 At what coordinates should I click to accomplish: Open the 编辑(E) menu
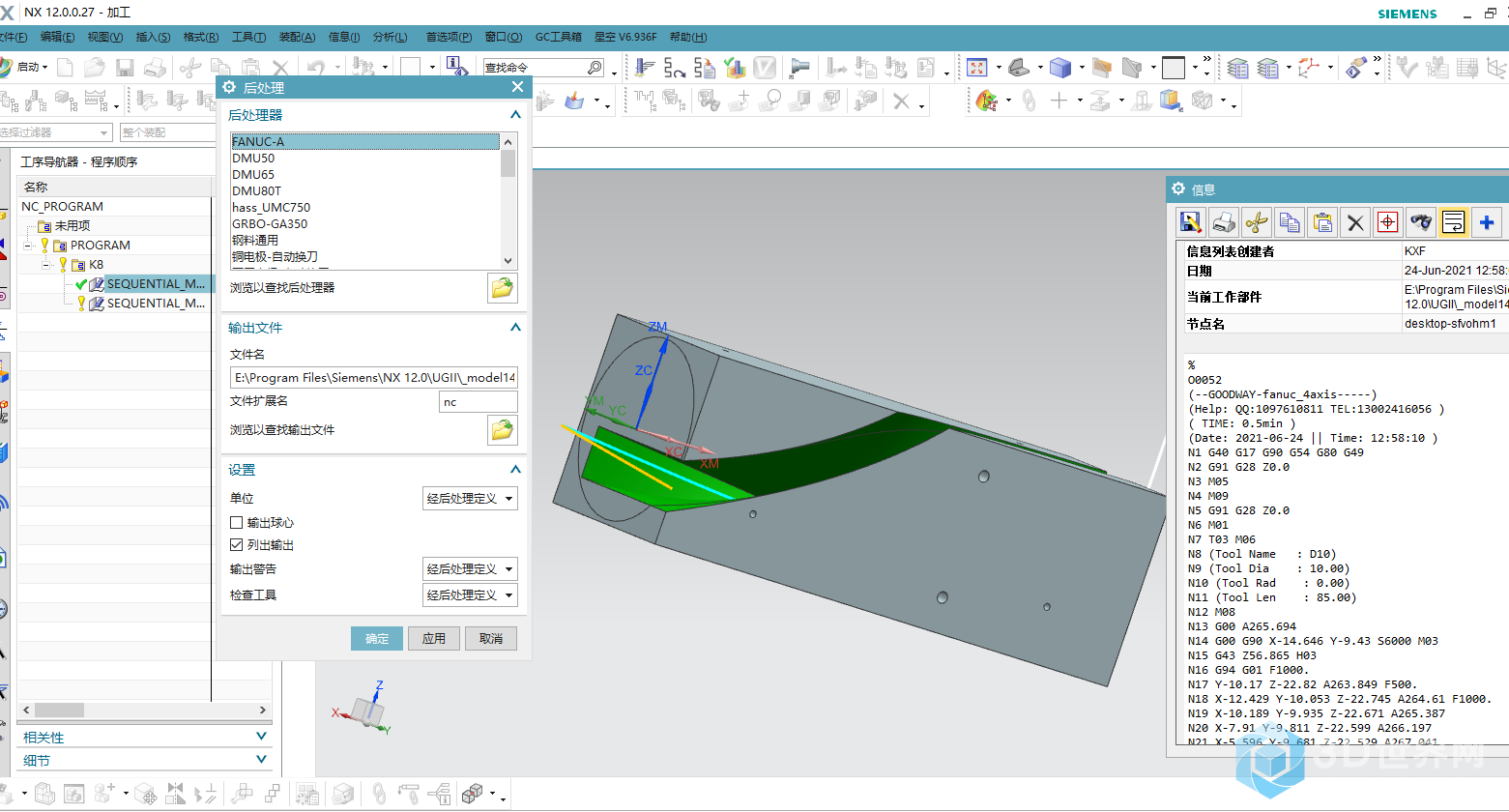(x=57, y=37)
